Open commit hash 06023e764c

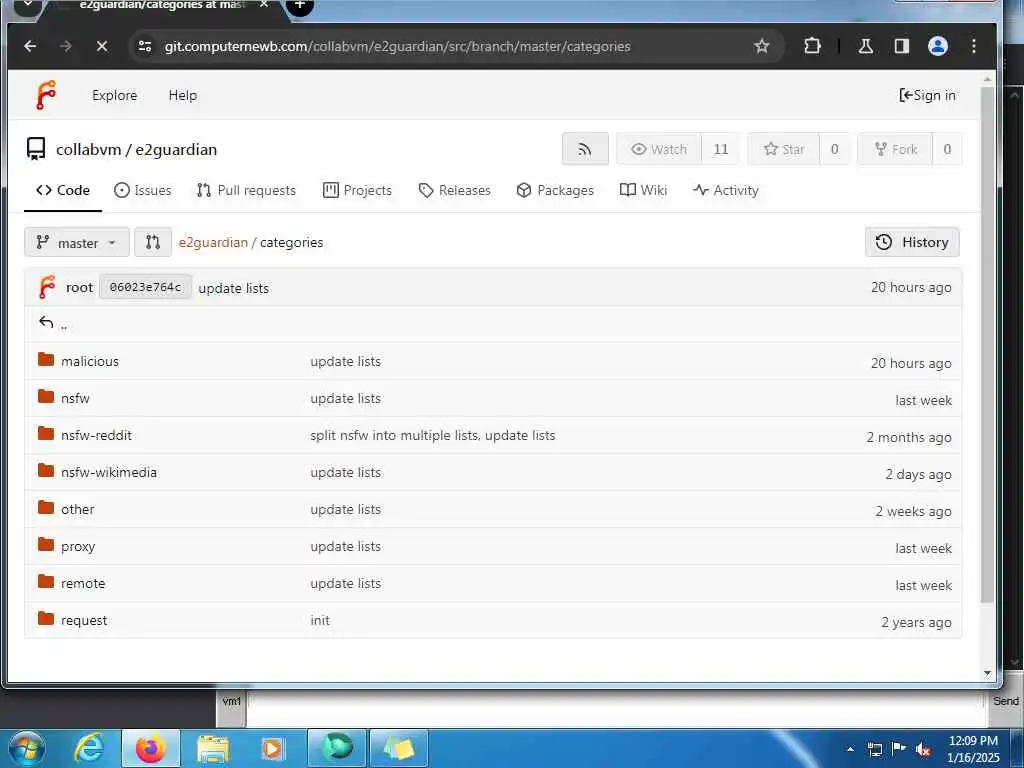point(145,287)
